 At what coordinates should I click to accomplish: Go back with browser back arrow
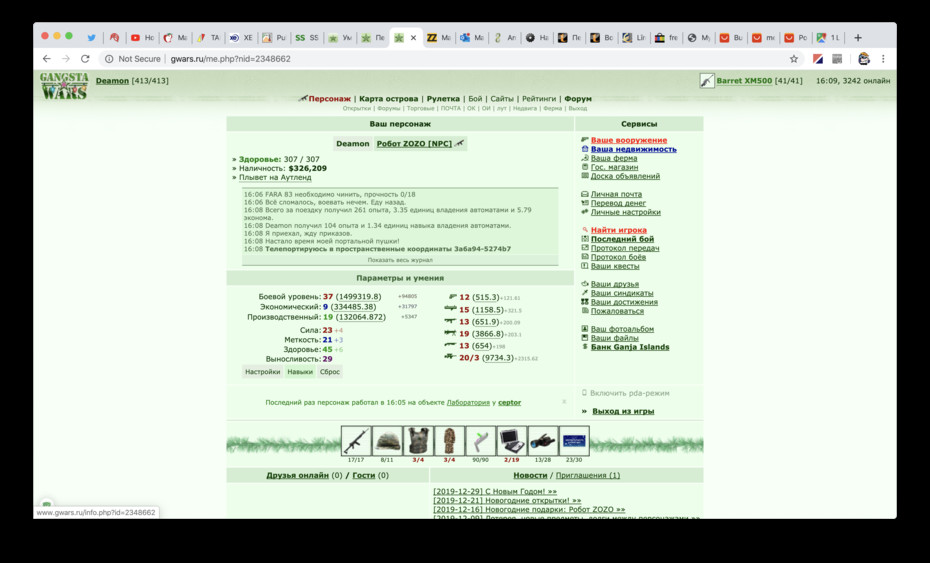[46, 59]
